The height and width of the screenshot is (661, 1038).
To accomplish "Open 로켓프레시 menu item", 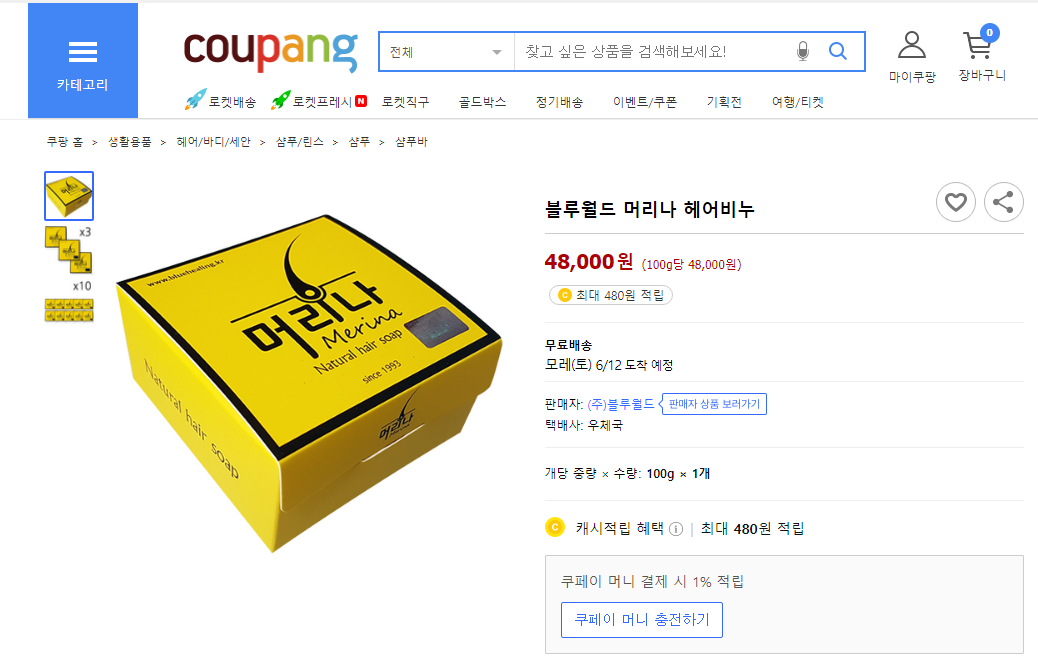I will pos(319,101).
